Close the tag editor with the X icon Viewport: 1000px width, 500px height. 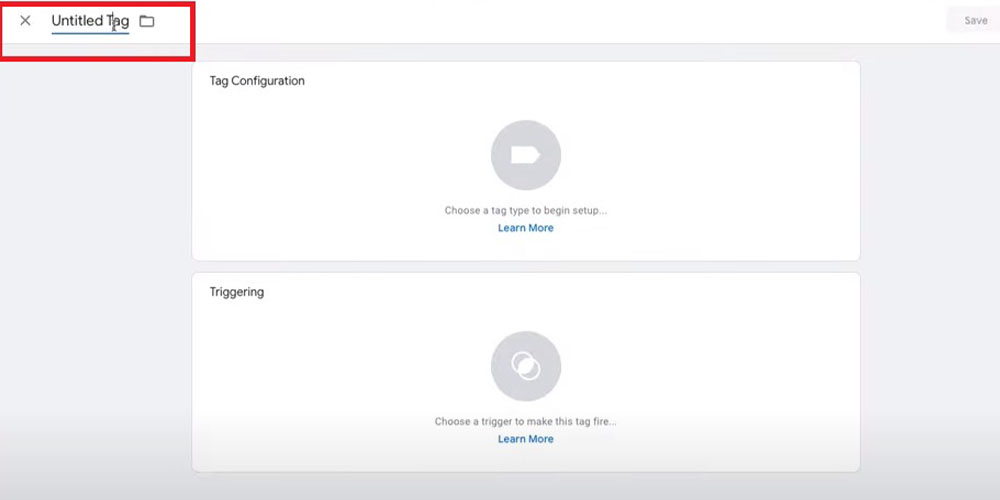pyautogui.click(x=25, y=20)
